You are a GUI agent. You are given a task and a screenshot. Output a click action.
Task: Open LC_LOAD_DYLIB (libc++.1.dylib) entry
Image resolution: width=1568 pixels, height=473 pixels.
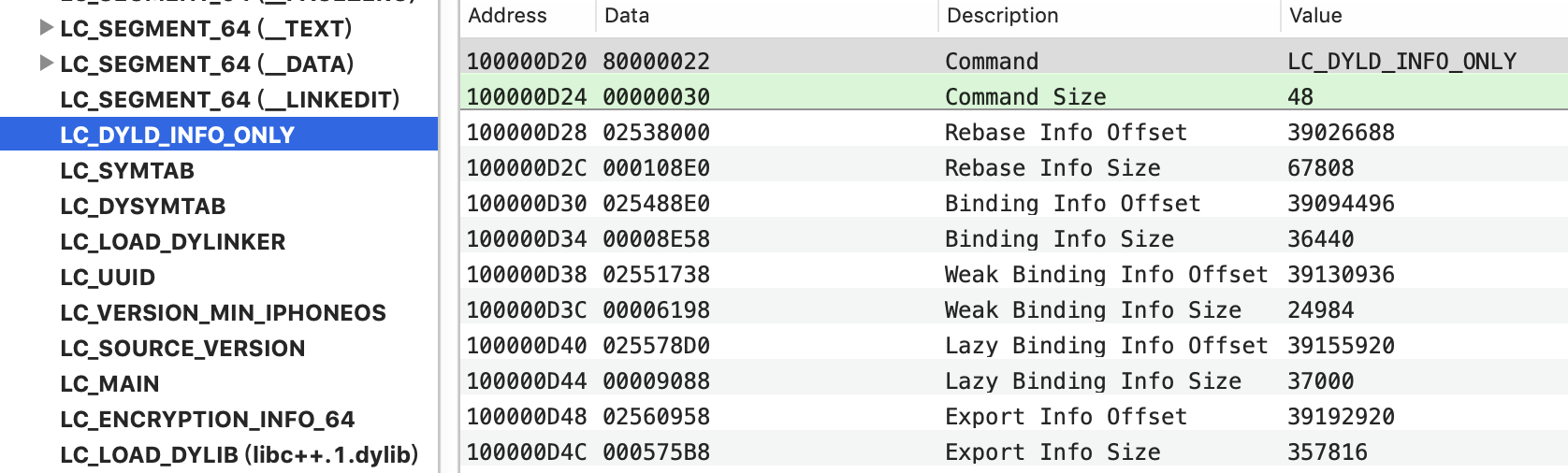pyautogui.click(x=239, y=454)
